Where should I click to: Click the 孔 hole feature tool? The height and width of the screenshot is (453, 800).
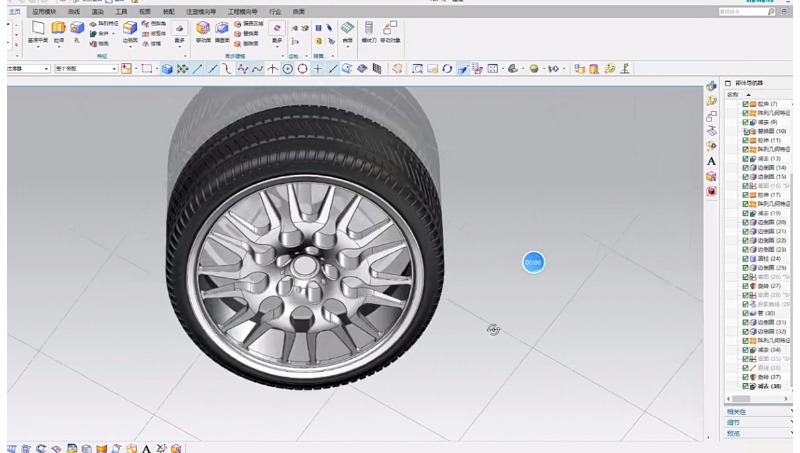[76, 30]
